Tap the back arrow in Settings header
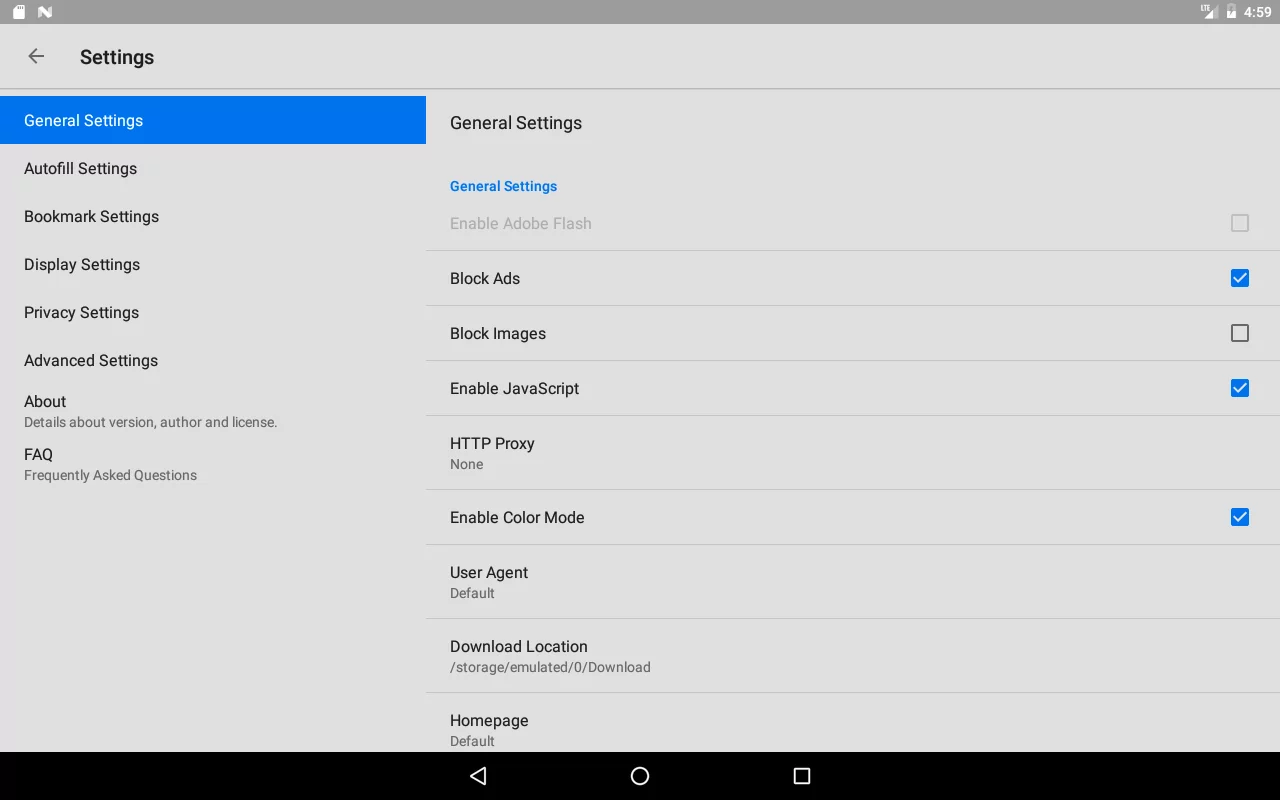The width and height of the screenshot is (1280, 800). (36, 56)
